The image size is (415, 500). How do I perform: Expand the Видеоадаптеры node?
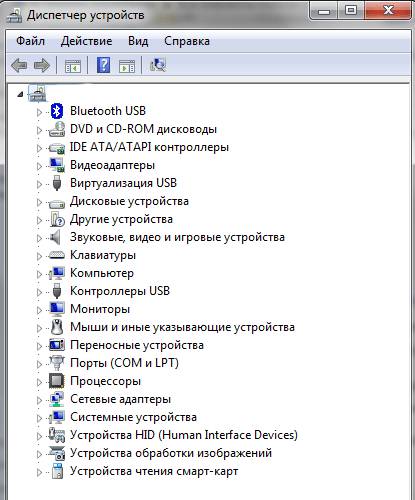39,166
